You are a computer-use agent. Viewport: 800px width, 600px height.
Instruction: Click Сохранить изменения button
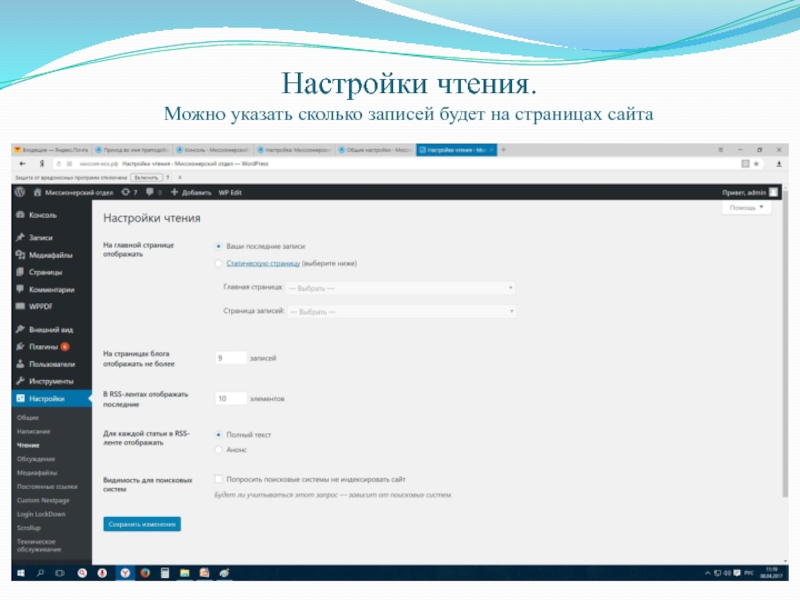click(142, 524)
